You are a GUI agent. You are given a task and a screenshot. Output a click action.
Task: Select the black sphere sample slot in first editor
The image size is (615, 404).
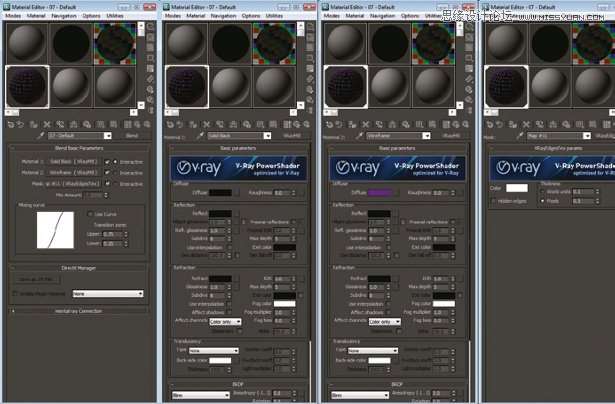tap(73, 43)
